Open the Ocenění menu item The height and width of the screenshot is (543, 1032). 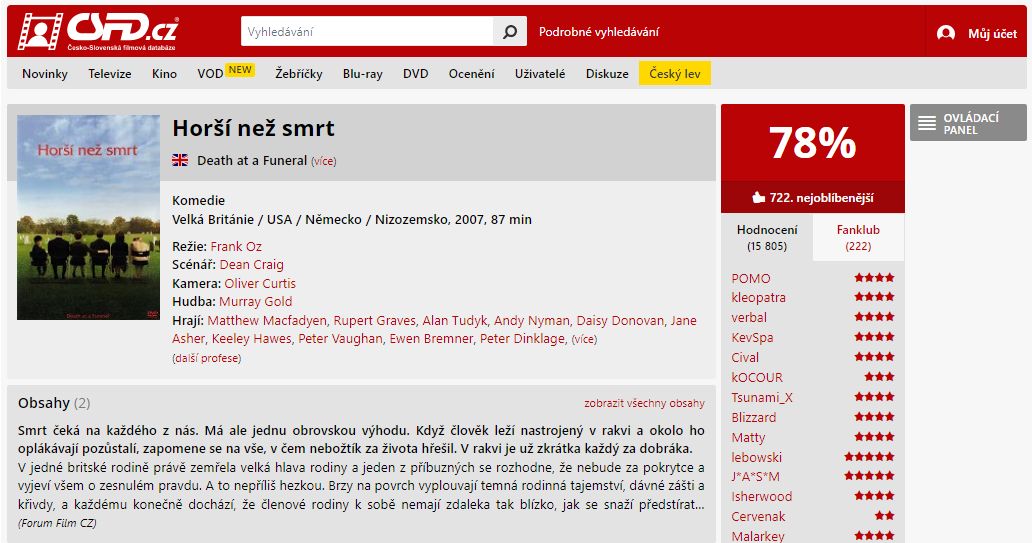click(471, 74)
